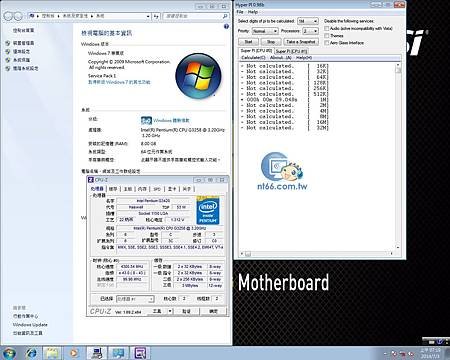Screen dimensions: 450x360
Task: Click the forward arrow in Control Panel window
Action: pos(18,16)
